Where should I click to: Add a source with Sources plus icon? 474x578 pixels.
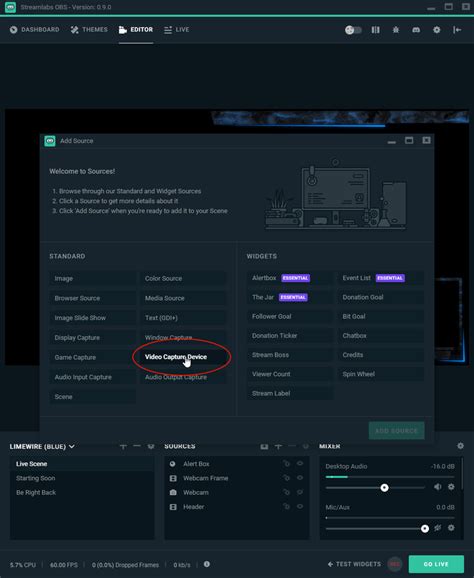(278, 446)
